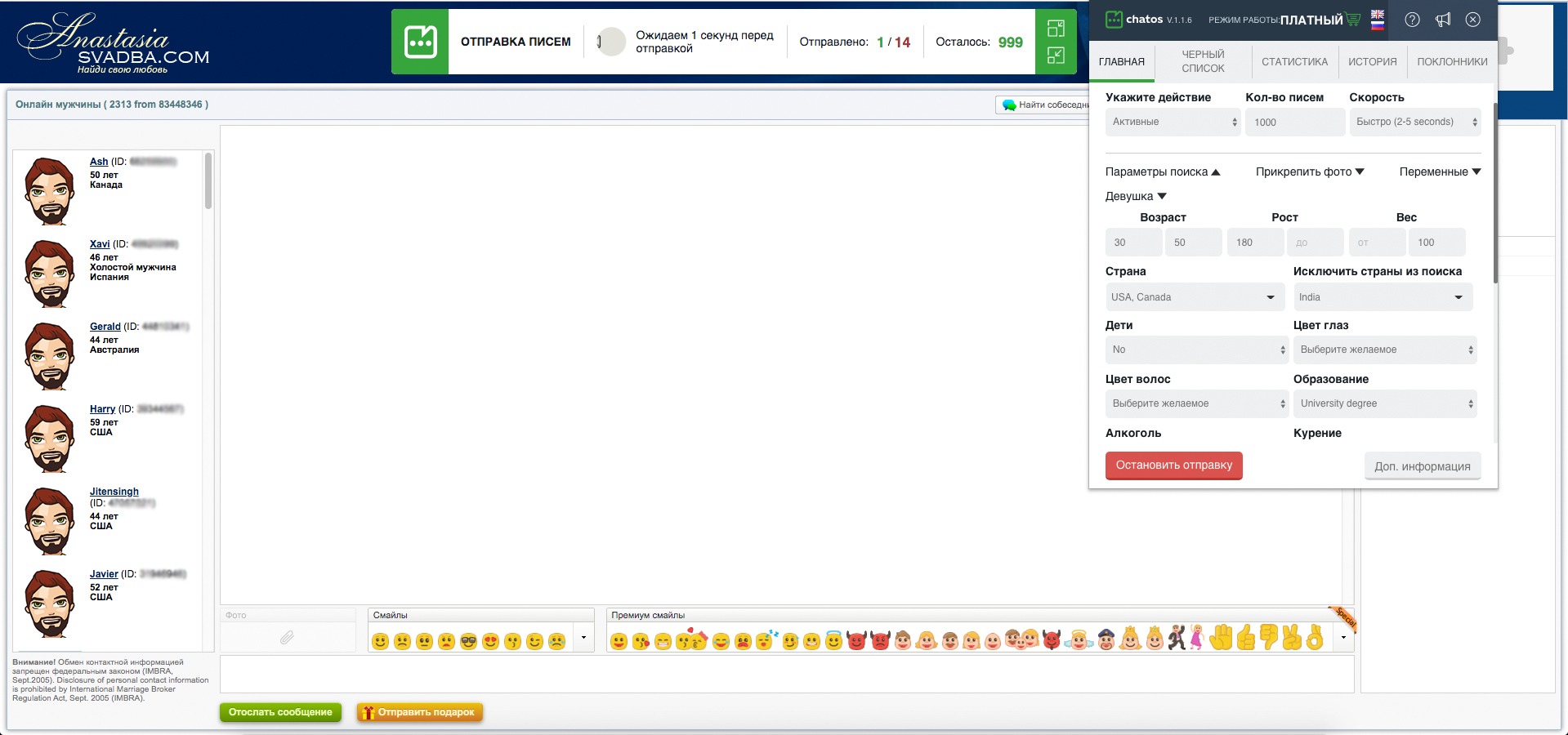Click 'Доп. информация' button
Viewport: 1568px width, 735px height.
pos(1423,466)
